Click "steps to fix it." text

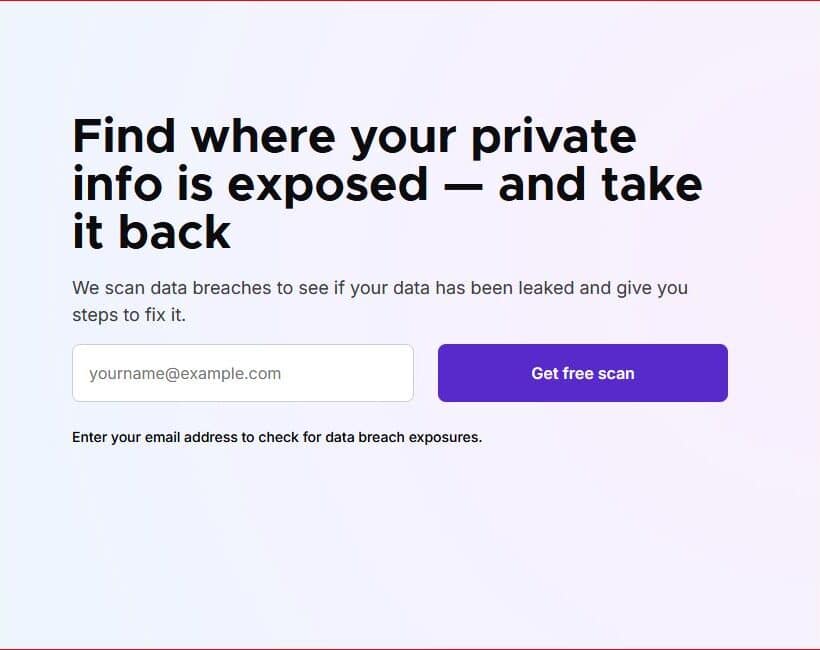point(129,315)
